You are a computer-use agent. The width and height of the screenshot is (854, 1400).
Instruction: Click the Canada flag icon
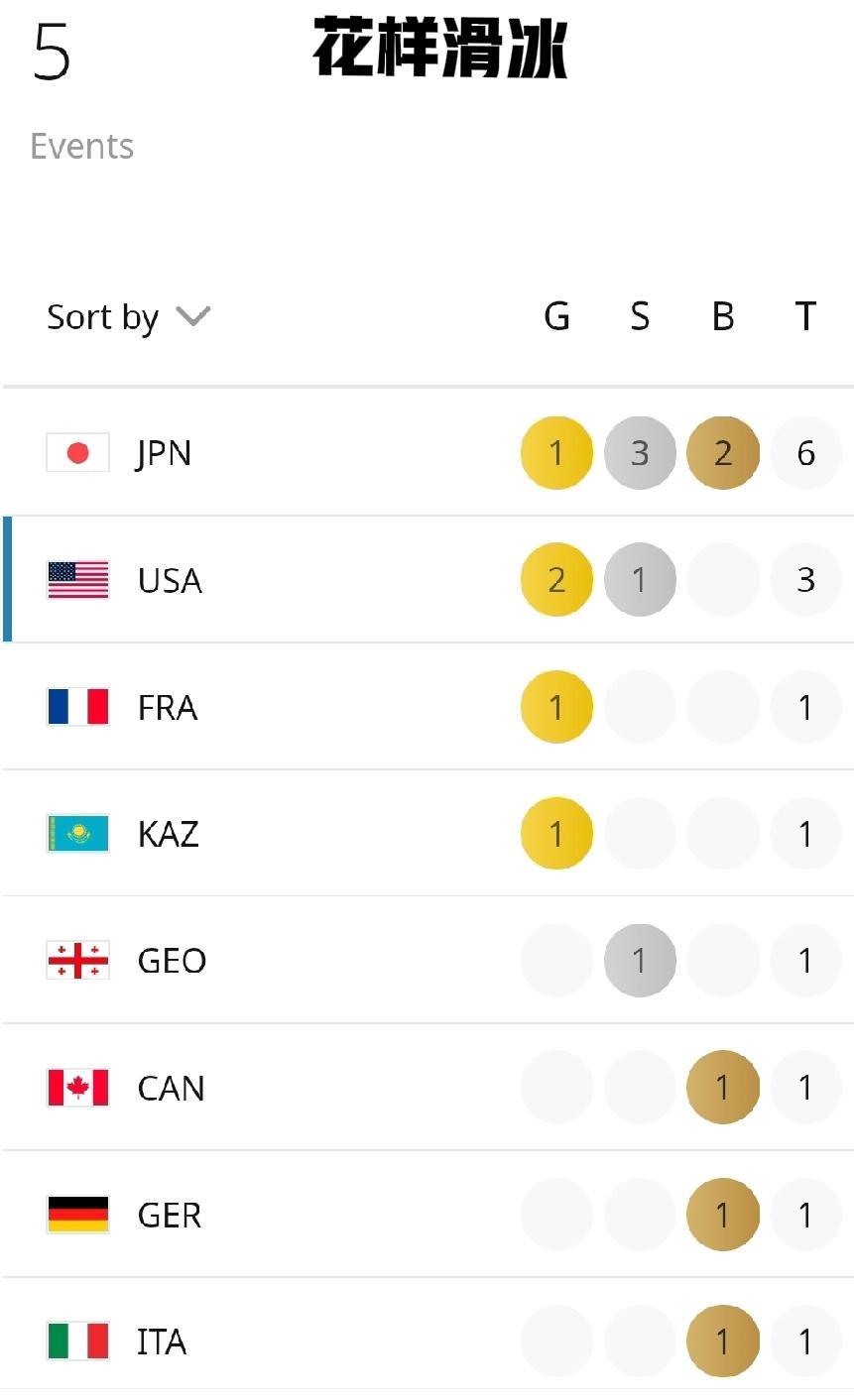[77, 1088]
